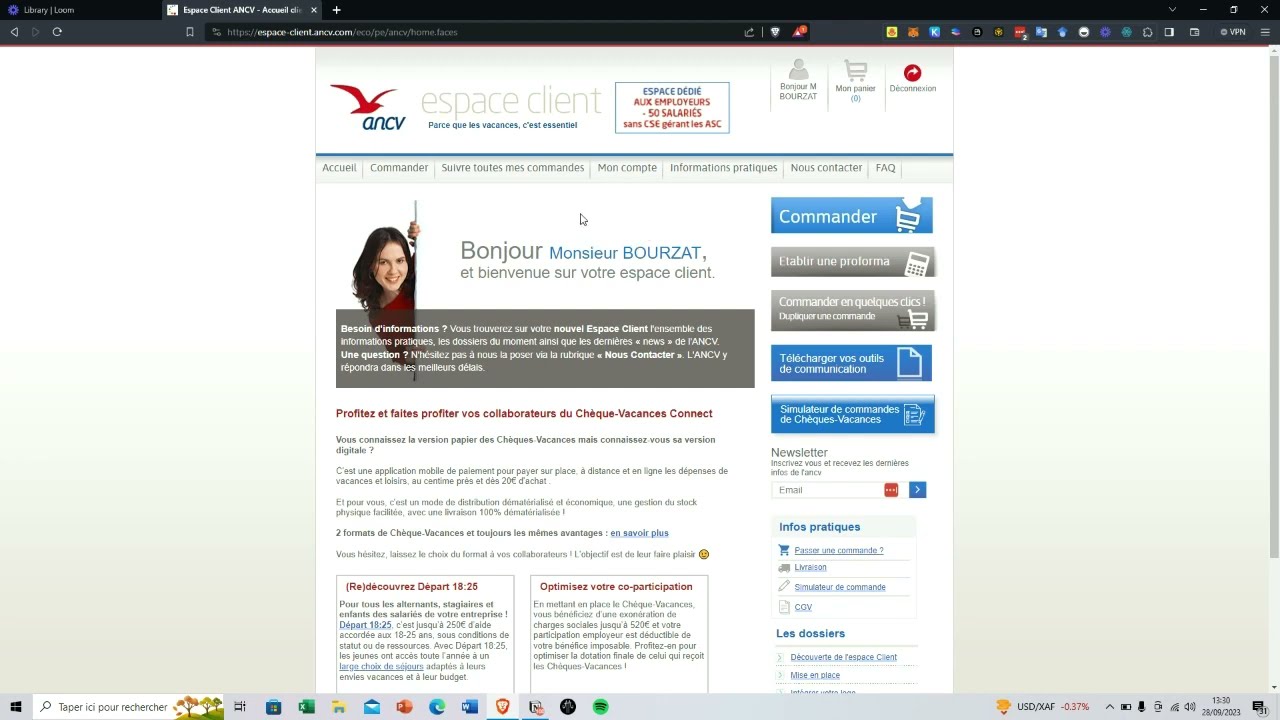The image size is (1280, 720).
Task: Follow the Départ 18:25 link
Action: coord(365,625)
